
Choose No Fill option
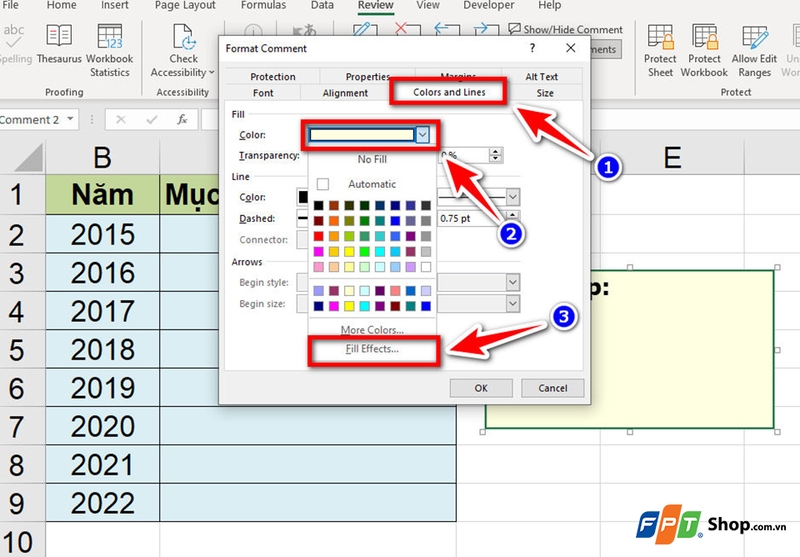pos(372,159)
